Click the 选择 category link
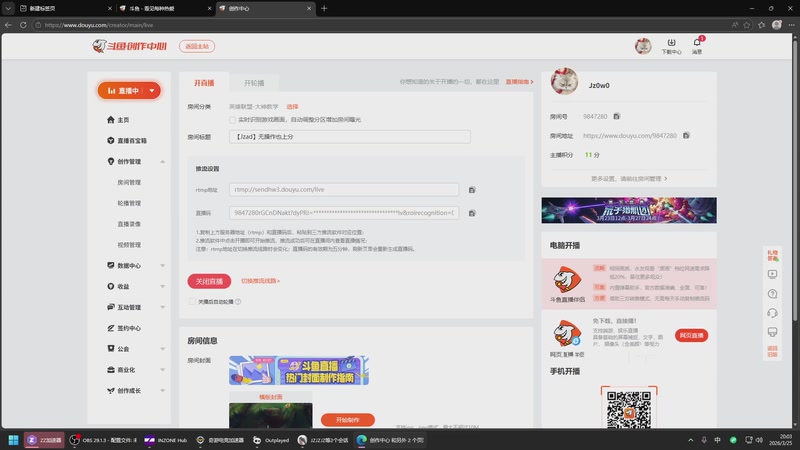 292,107
